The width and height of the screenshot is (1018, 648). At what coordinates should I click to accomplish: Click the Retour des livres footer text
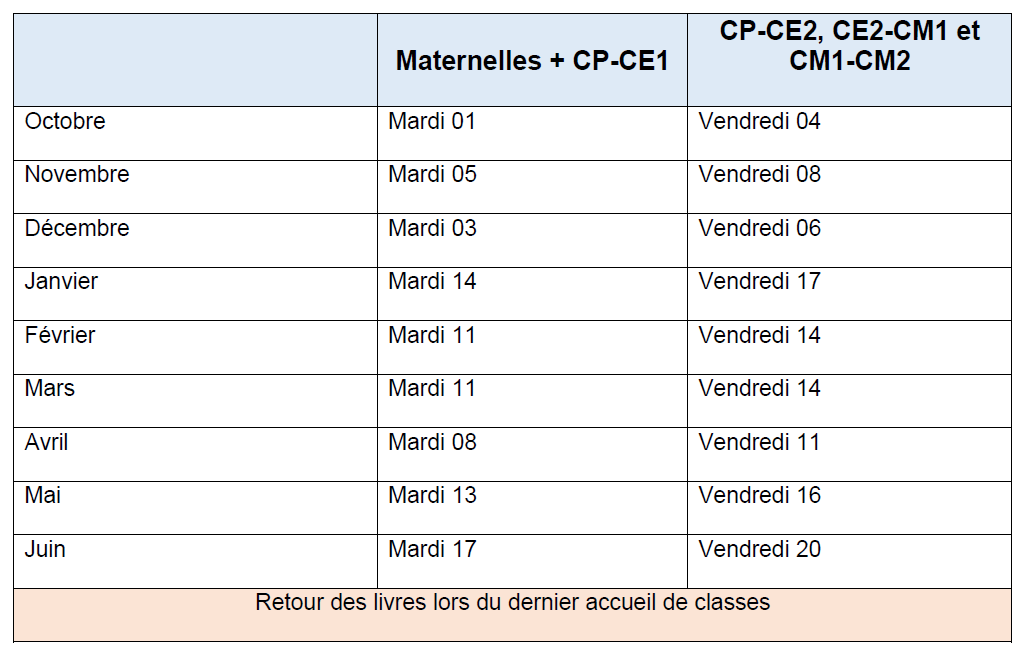(512, 603)
